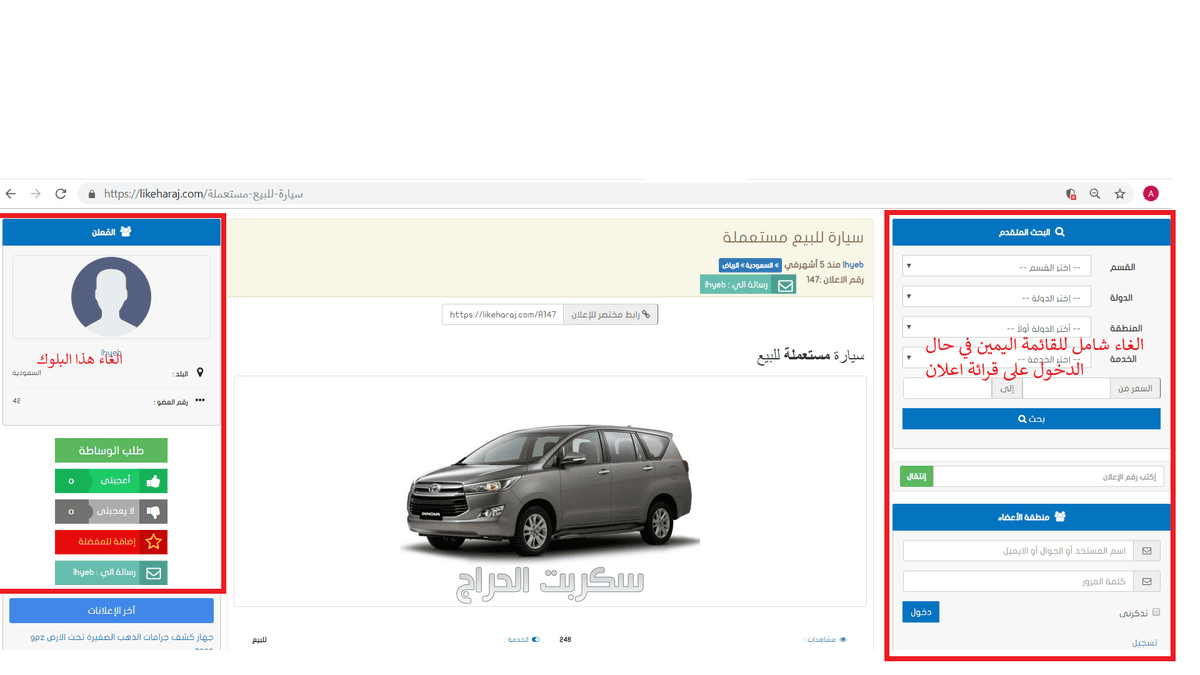Click the short URL field likeharaj.com/A147
The height and width of the screenshot is (675, 1200).
pos(503,314)
